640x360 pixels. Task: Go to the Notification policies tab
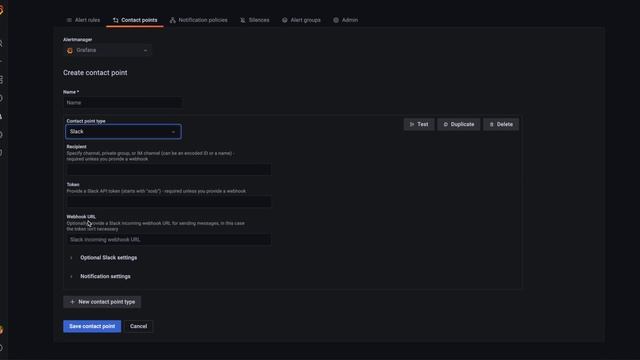(x=199, y=20)
